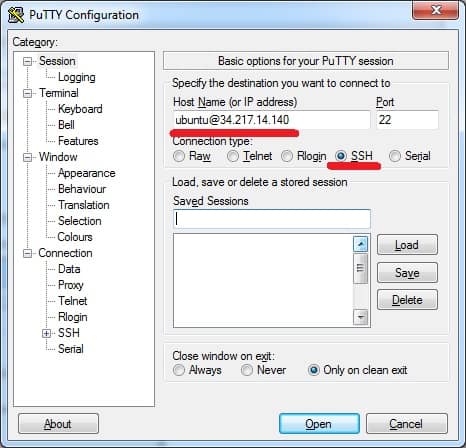
Task: Choose Only on clean exit option
Action: [314, 370]
